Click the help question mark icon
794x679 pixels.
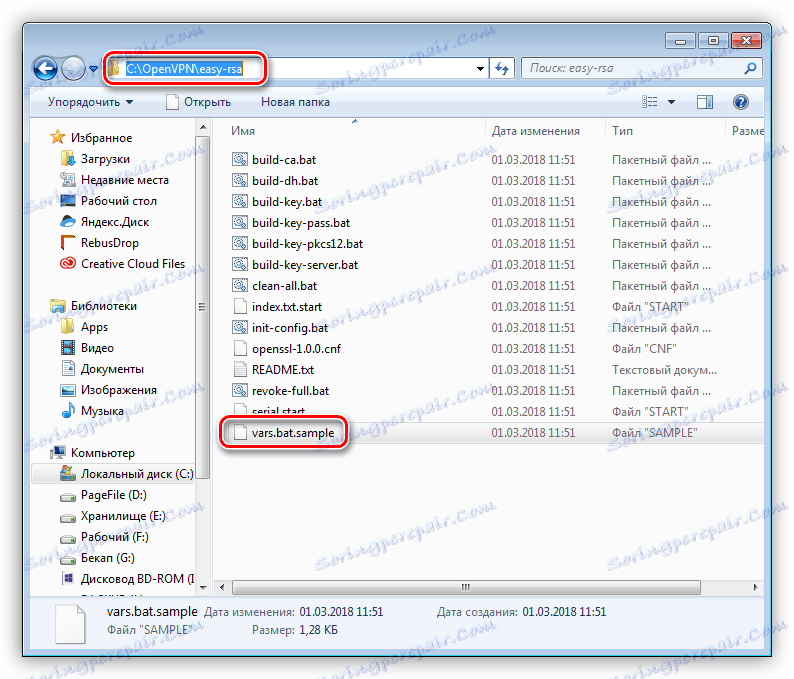[740, 102]
